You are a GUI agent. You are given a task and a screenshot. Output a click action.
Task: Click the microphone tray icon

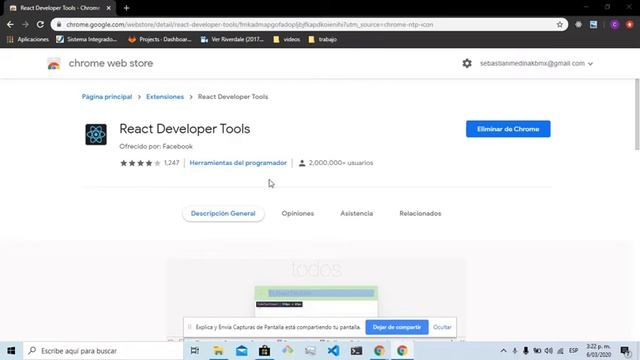coord(526,351)
